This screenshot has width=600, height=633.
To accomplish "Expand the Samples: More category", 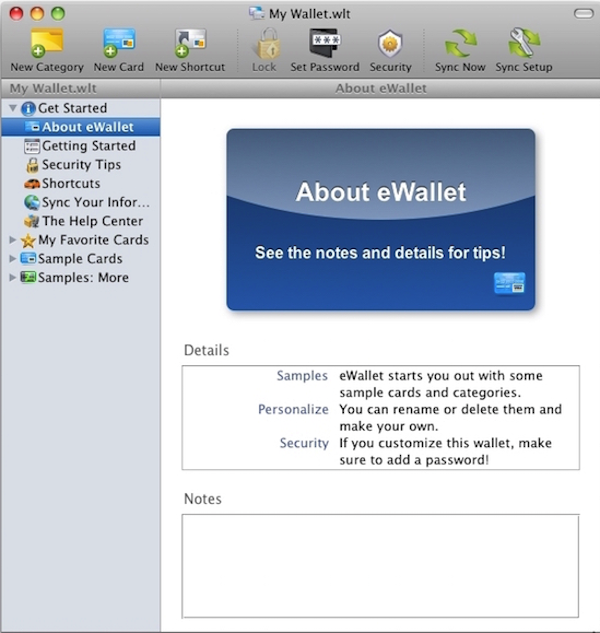I will [13, 277].
